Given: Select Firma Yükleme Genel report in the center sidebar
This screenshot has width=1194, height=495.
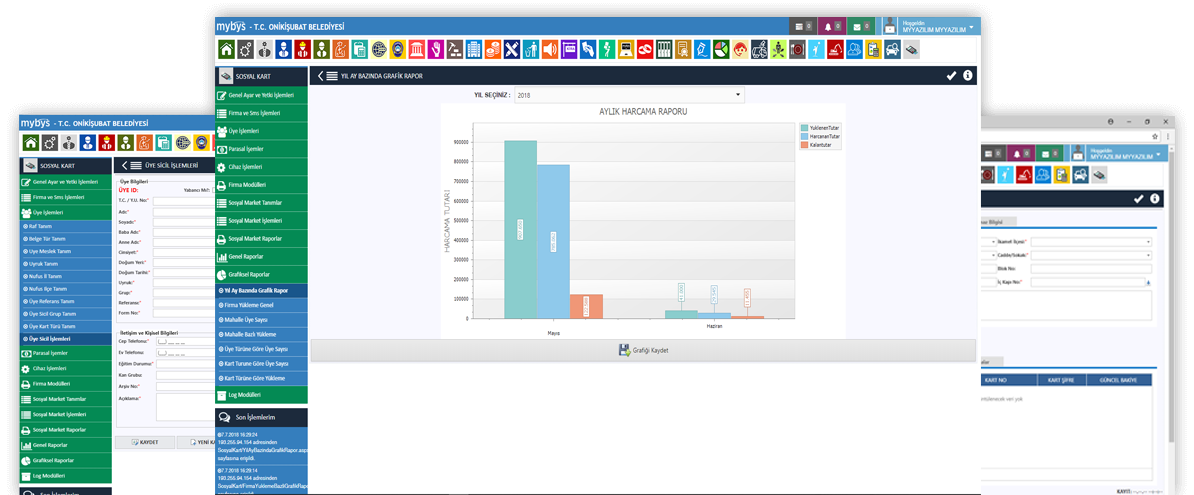Looking at the screenshot, I should point(262,305).
